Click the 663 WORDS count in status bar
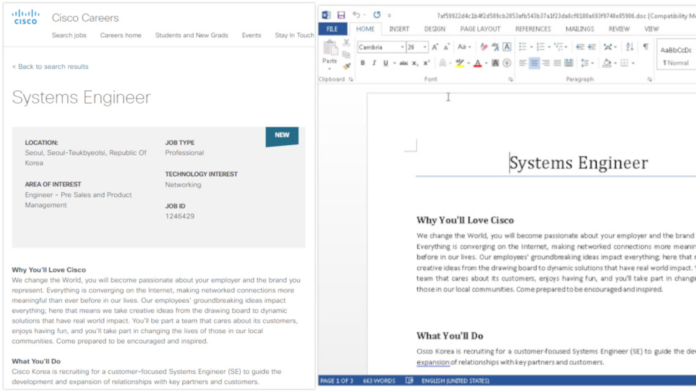Screen dimensions: 696x392 (379, 381)
